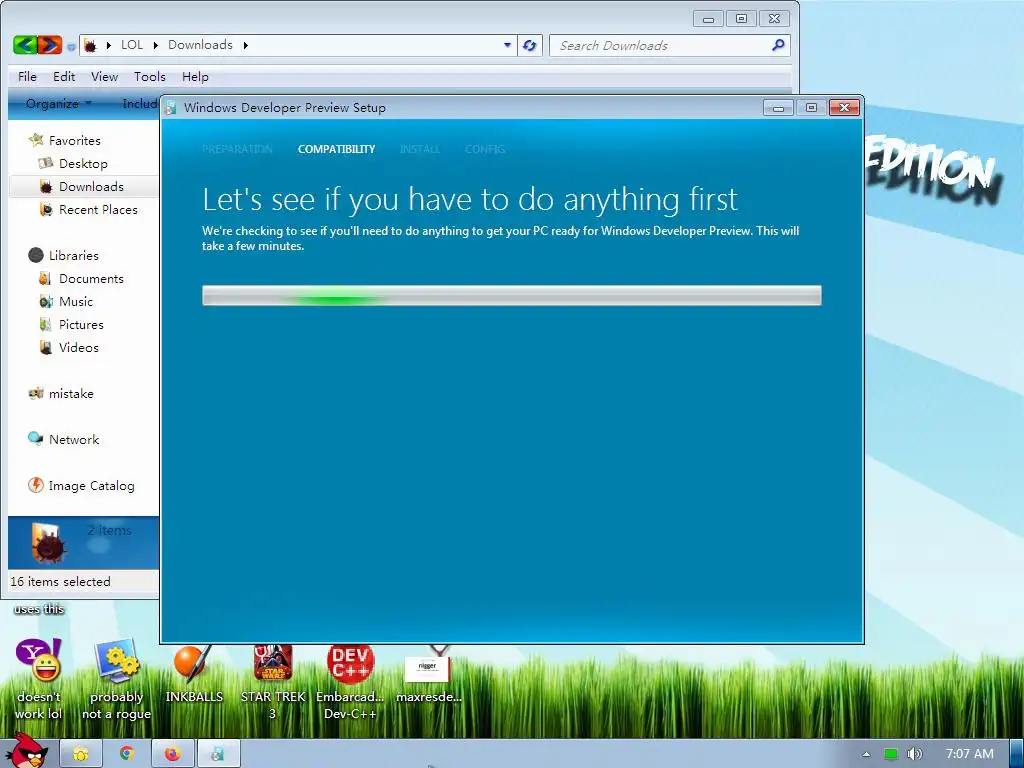Launch the STAR TREK 3 desktop shortcut

click(272, 680)
